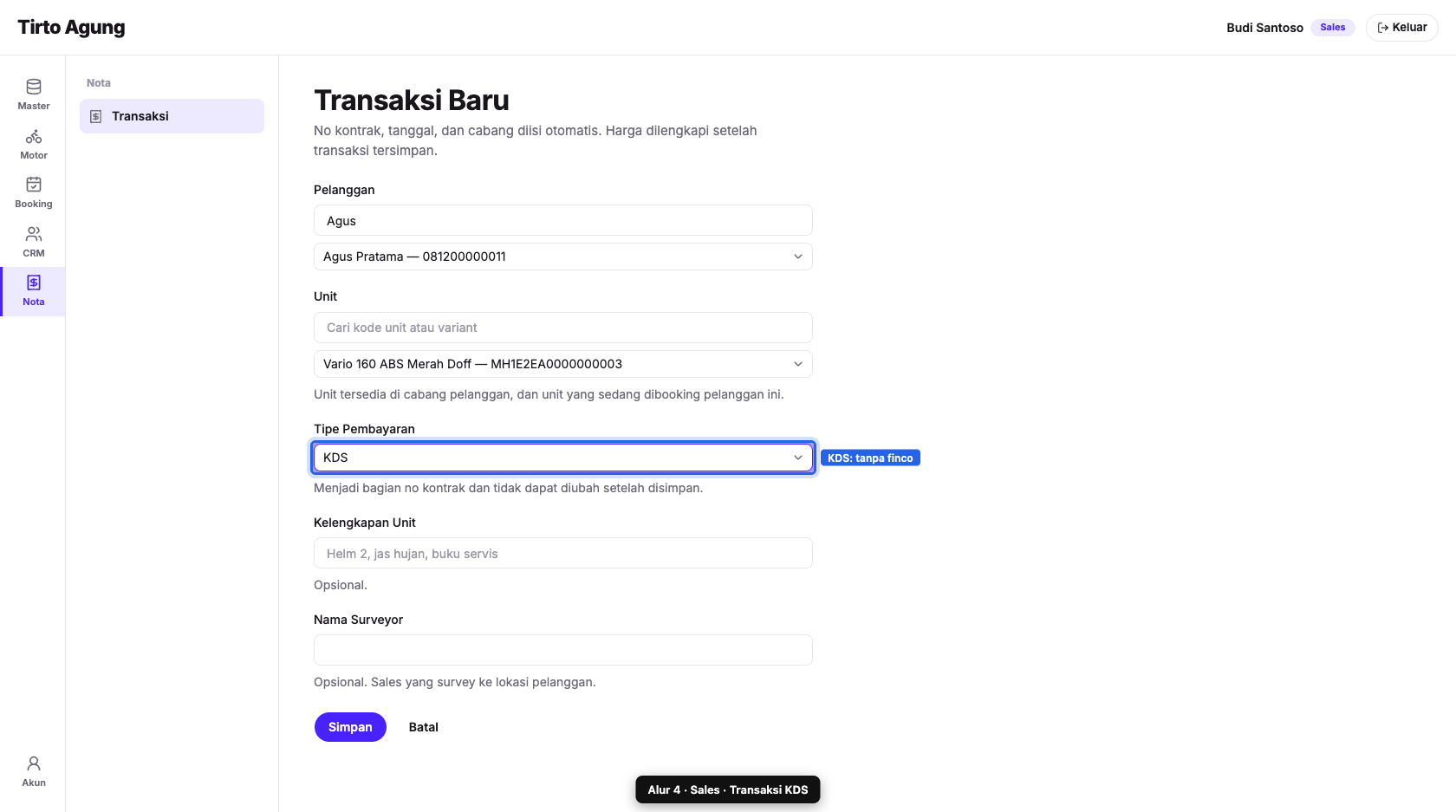1456x812 pixels.
Task: Expand the Vario 160 ABS unit dropdown
Action: tap(563, 364)
